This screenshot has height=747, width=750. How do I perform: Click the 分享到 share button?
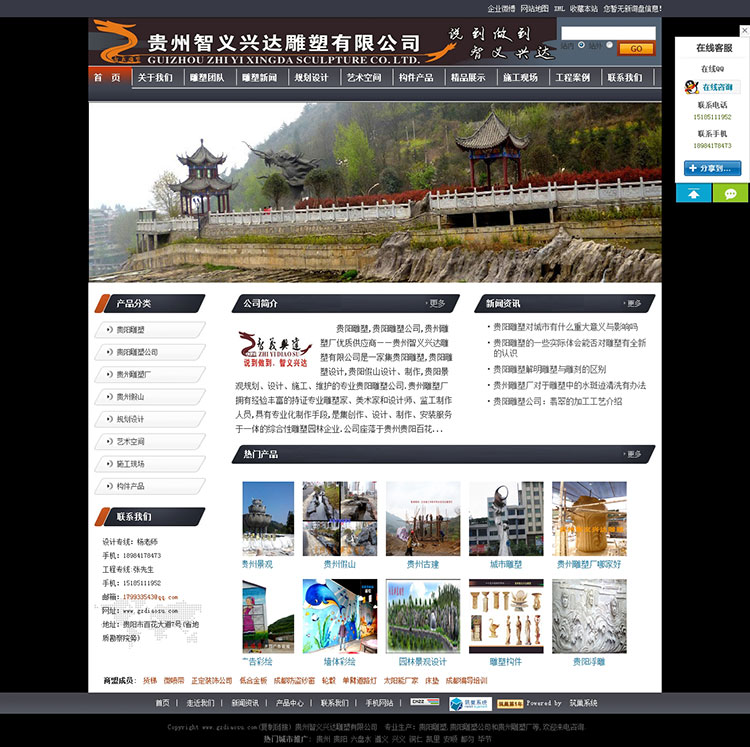[712, 168]
